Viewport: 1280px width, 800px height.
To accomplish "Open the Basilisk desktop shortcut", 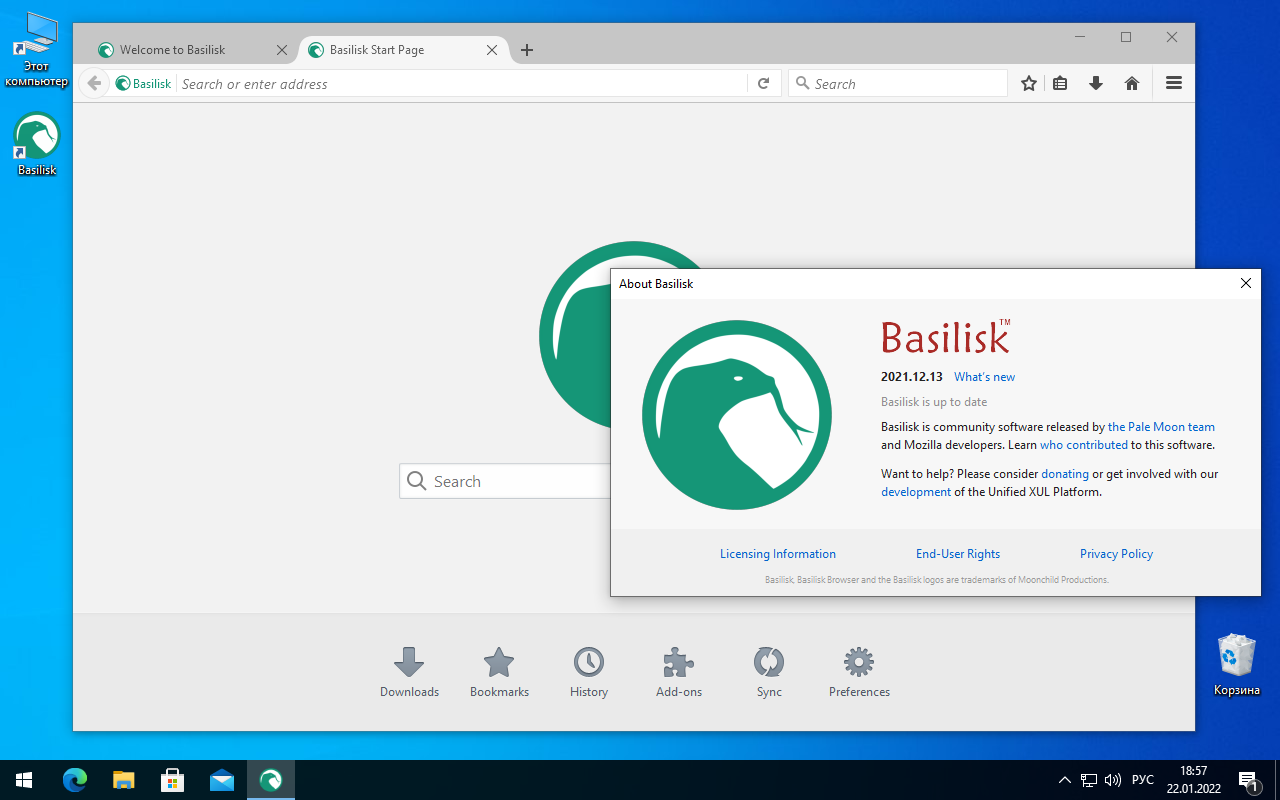I will [37, 145].
